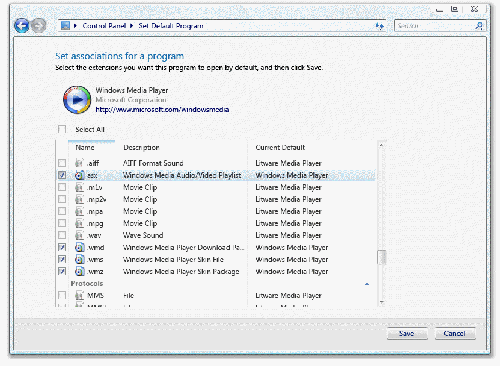This screenshot has width=500, height=366.
Task: Click list scrollbar up arrow
Action: [381, 145]
